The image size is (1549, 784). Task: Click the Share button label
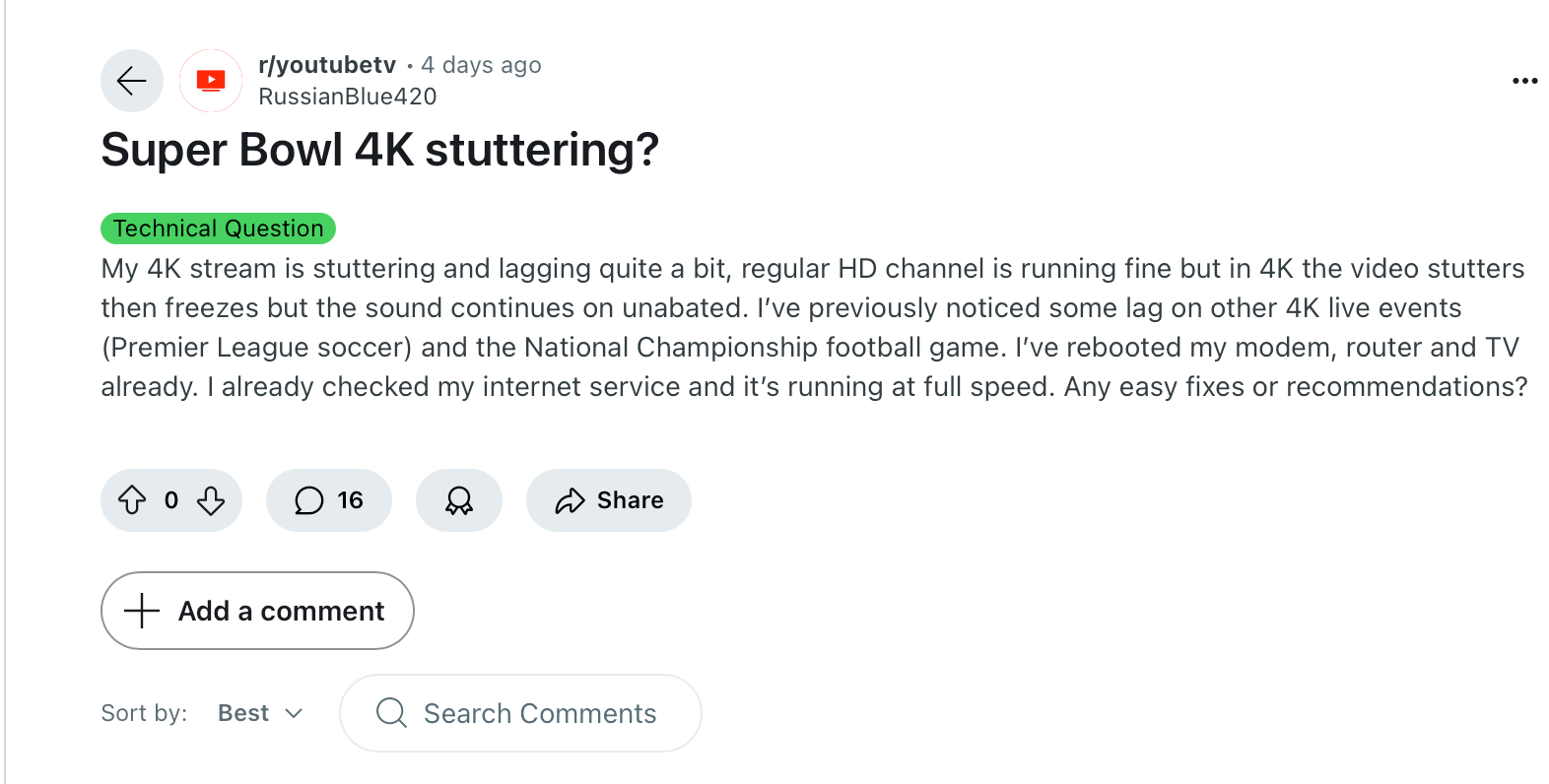630,500
